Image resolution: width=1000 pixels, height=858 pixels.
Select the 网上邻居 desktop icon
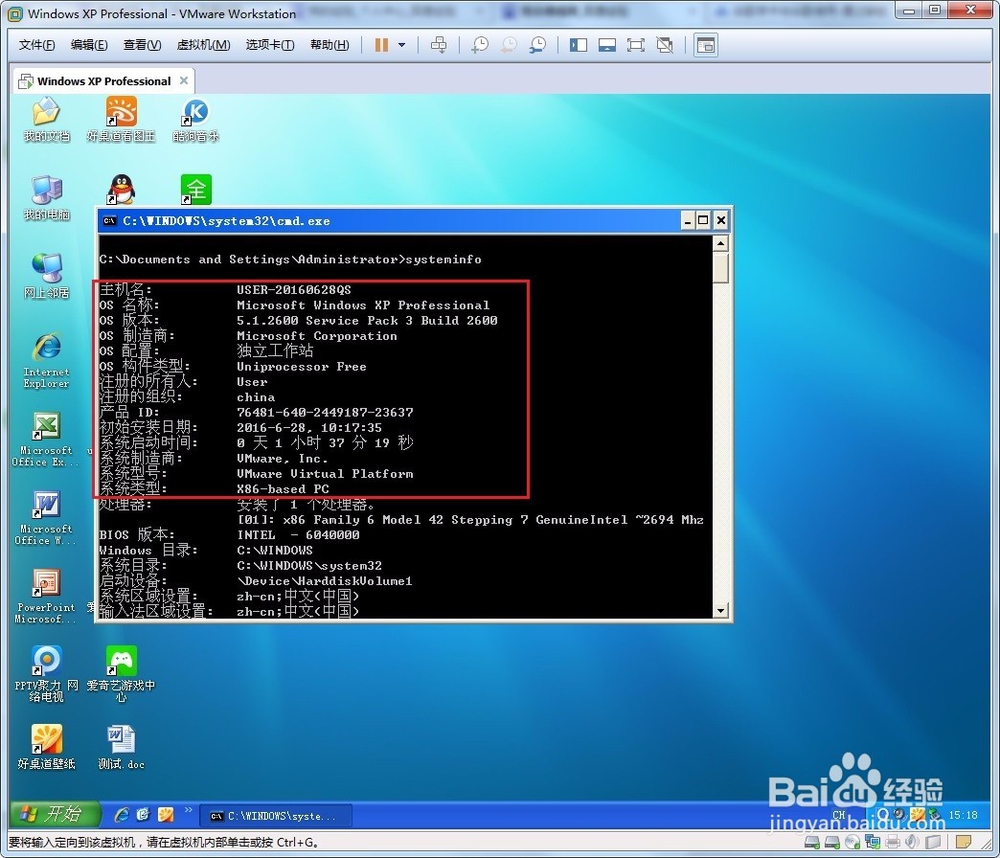point(46,276)
